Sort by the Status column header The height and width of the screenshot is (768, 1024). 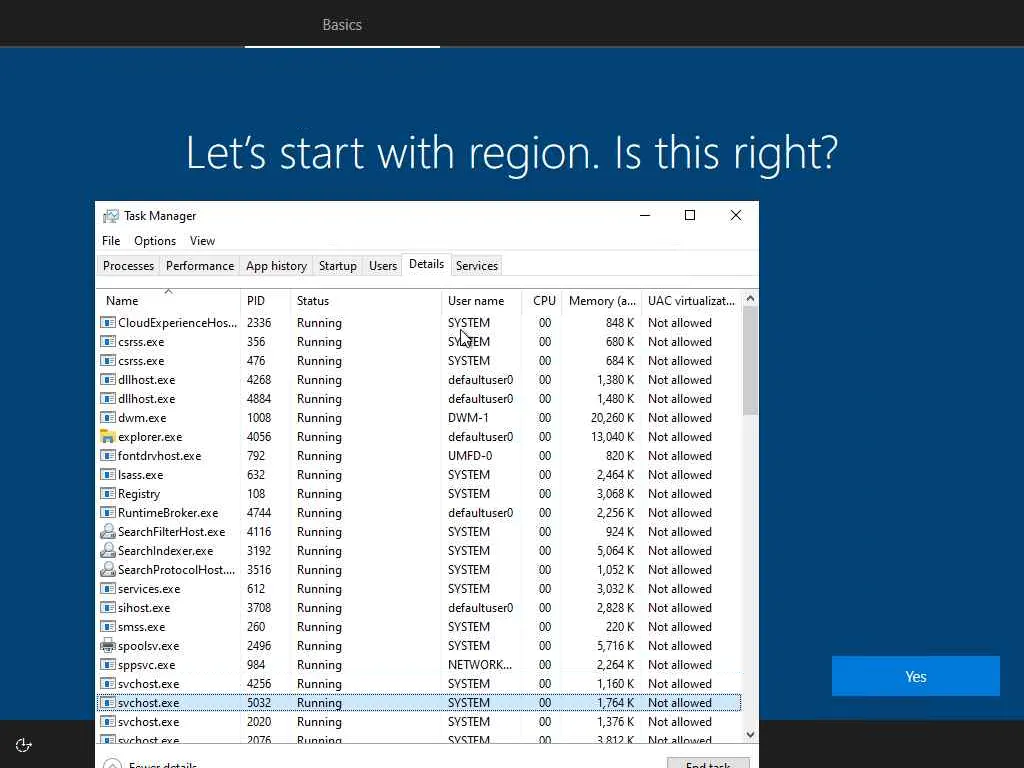(366, 301)
